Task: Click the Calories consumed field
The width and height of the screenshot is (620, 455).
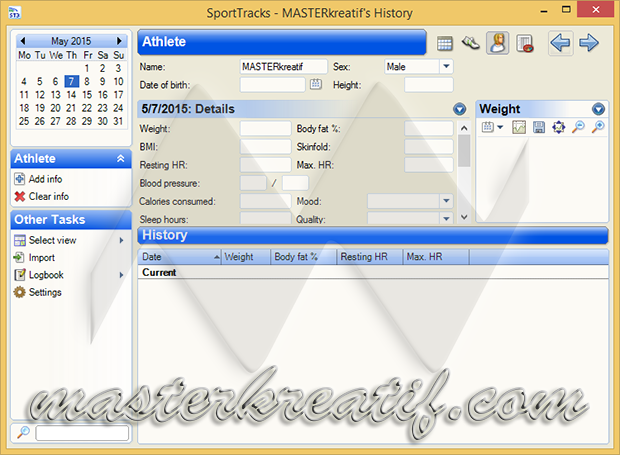Action: coord(266,201)
